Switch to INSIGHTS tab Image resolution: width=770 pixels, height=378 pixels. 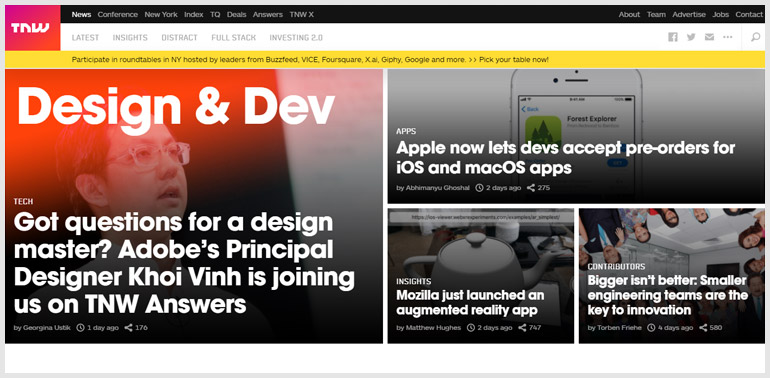coord(130,37)
